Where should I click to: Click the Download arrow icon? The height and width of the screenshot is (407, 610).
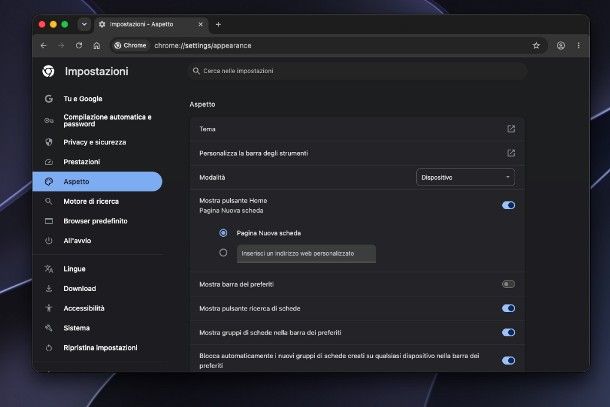coord(49,289)
